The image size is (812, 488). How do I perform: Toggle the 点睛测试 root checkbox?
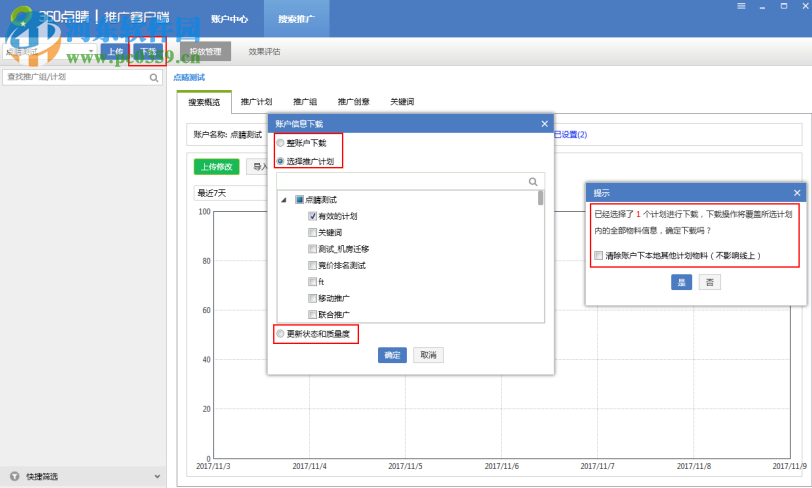click(299, 199)
